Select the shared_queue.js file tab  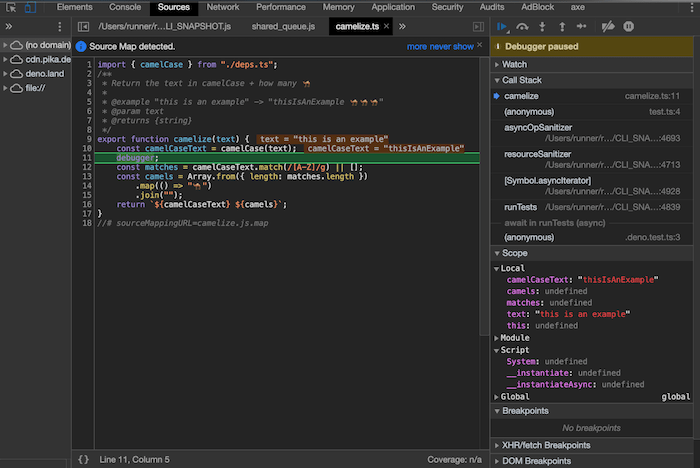[x=283, y=26]
